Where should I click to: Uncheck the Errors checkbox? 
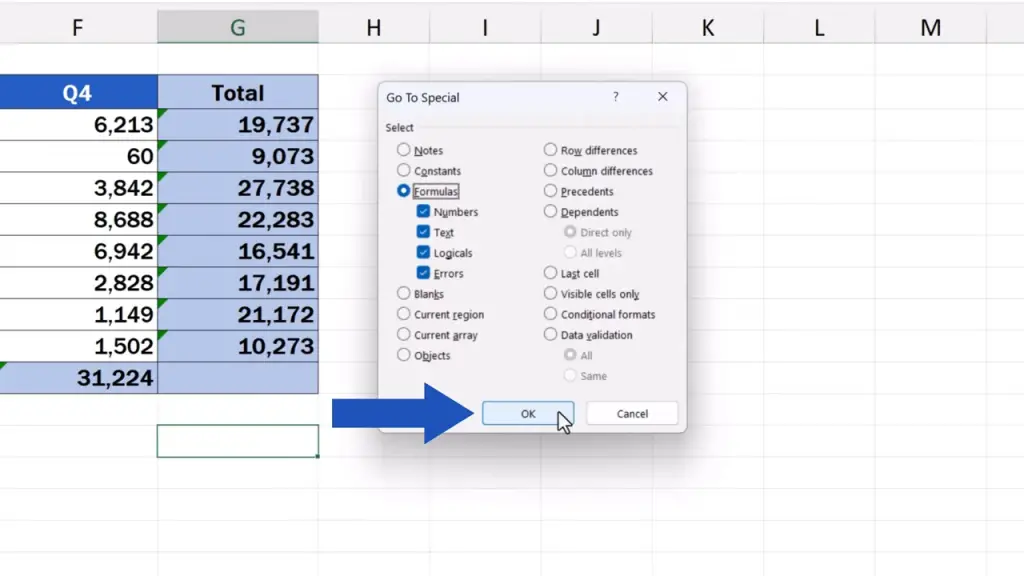[x=424, y=273]
